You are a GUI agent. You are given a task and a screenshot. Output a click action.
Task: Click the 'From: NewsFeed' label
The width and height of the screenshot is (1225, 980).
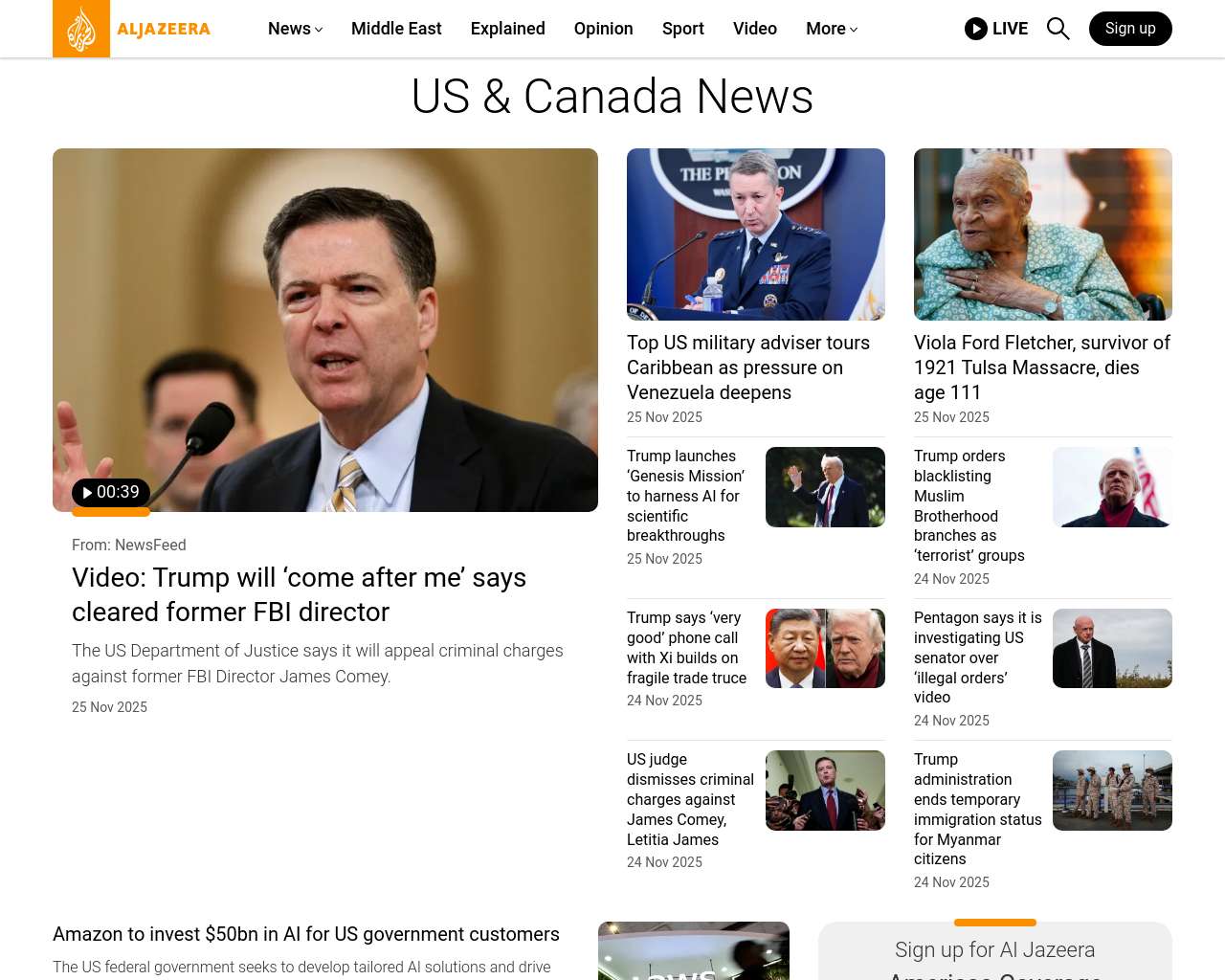pyautogui.click(x=129, y=545)
